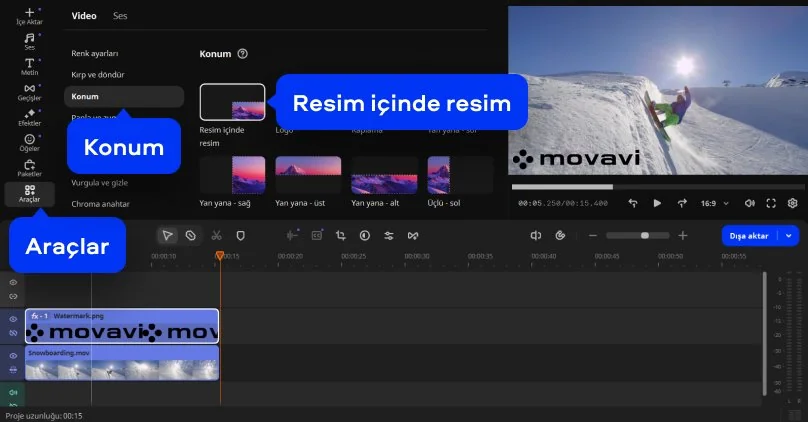Click the İçe Aktar import icon
Screen dimensions: 808x422
tap(29, 13)
